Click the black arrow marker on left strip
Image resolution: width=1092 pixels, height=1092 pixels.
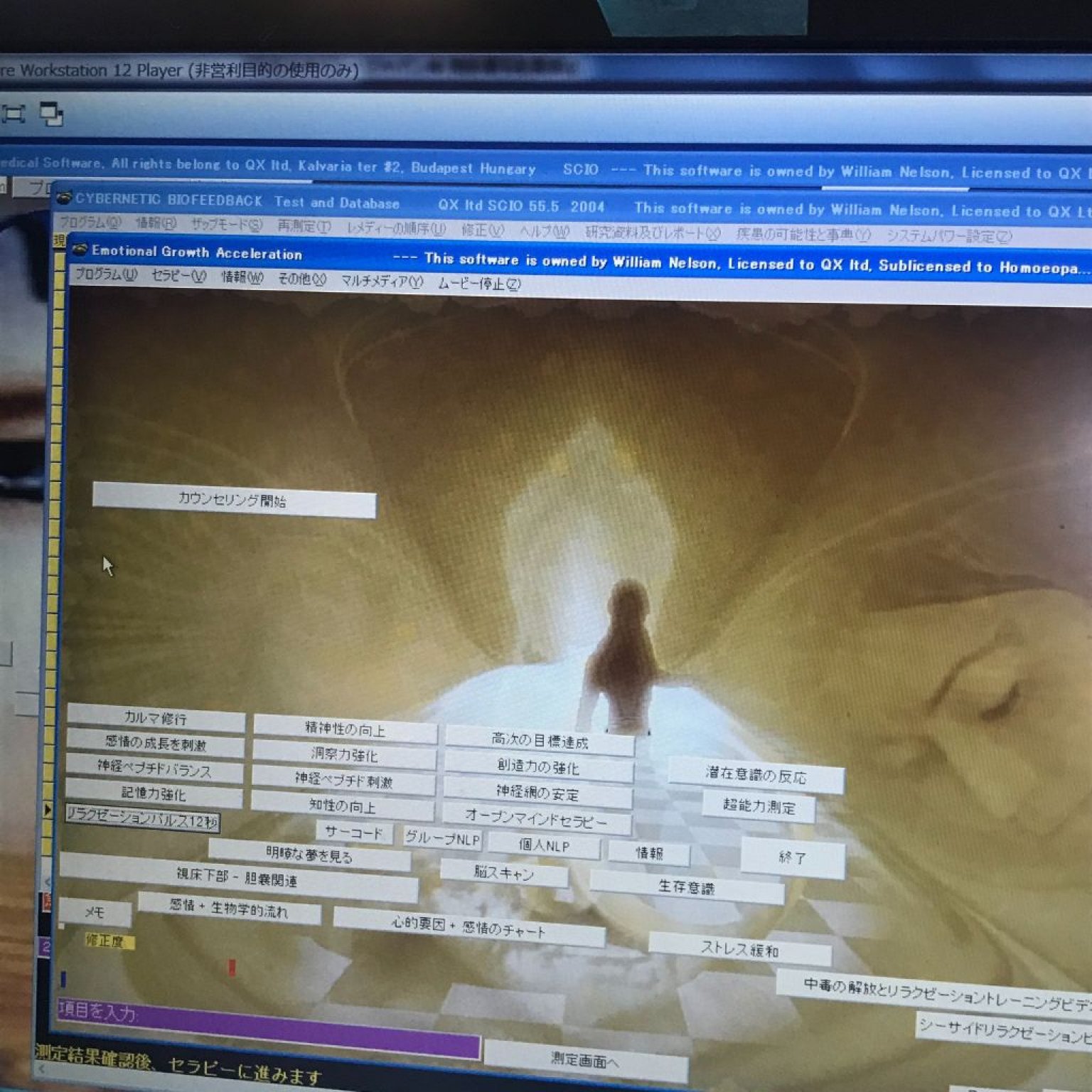[x=48, y=809]
